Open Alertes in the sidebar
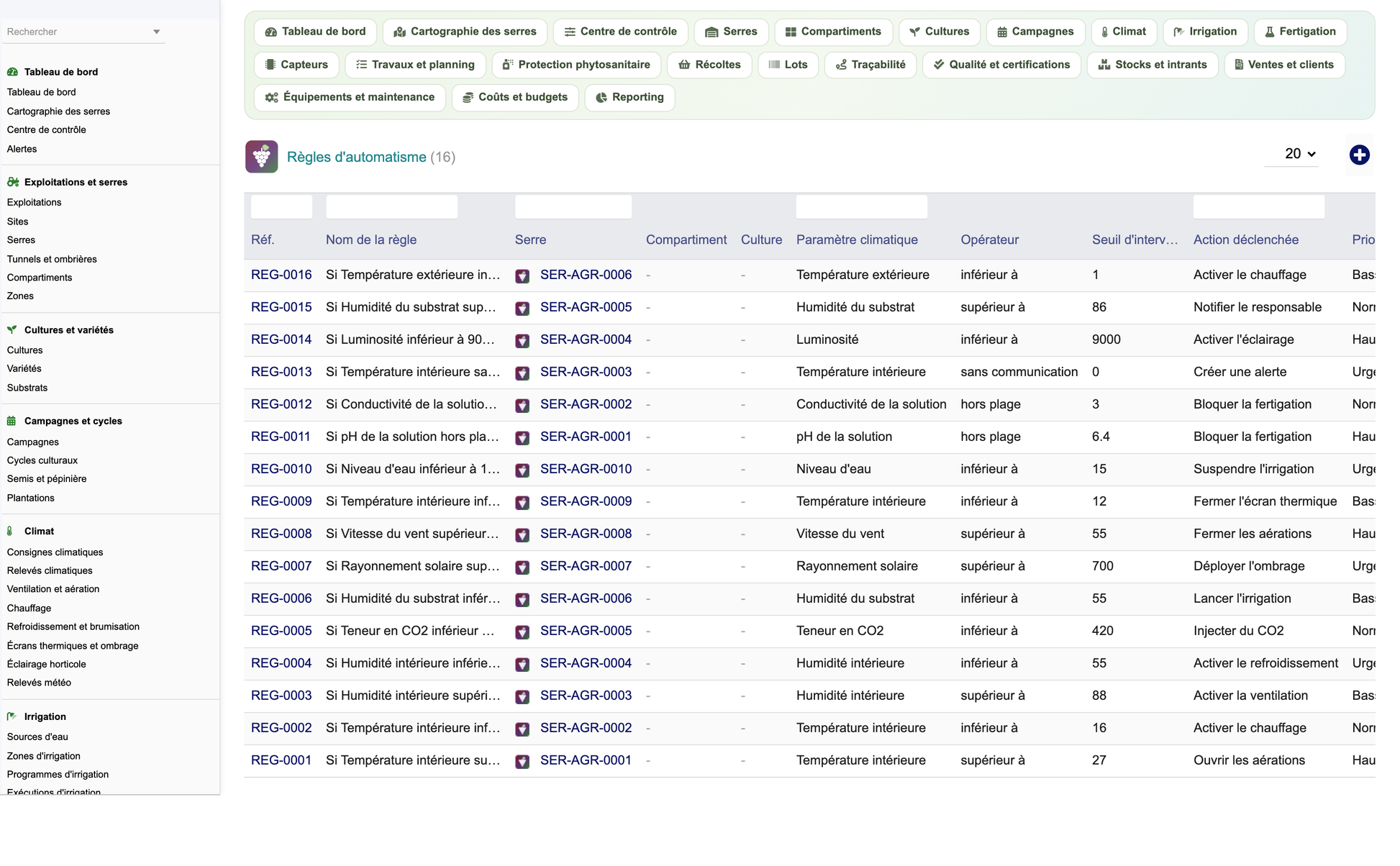 point(22,149)
